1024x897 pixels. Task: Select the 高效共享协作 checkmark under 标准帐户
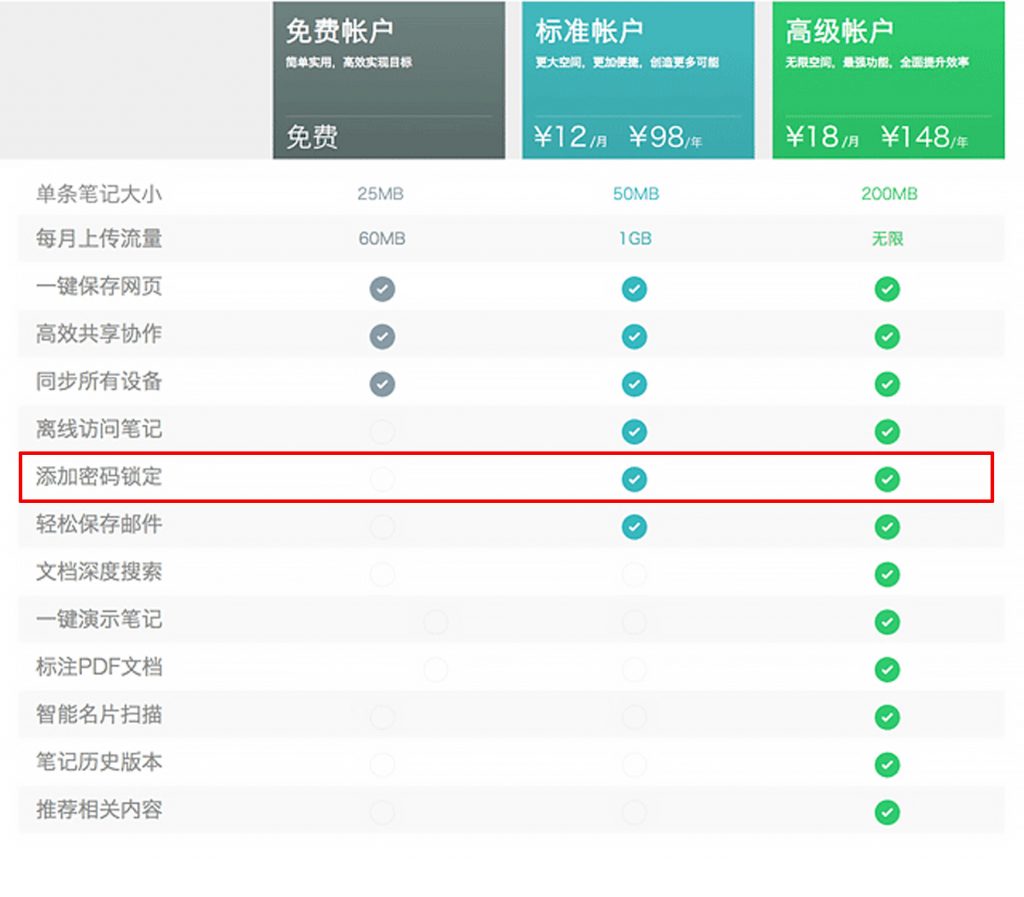(634, 336)
